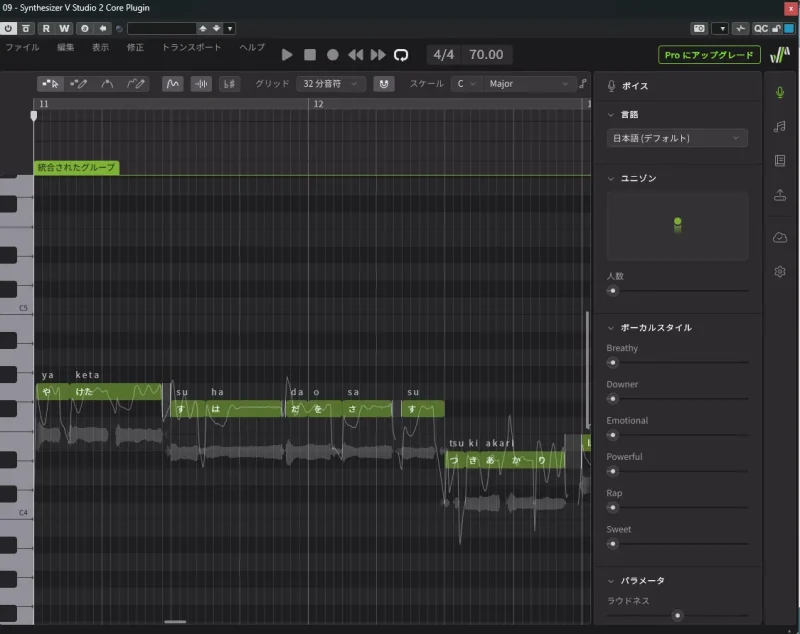
Task: Toggle the plugin power bypass button
Action: pos(8,29)
